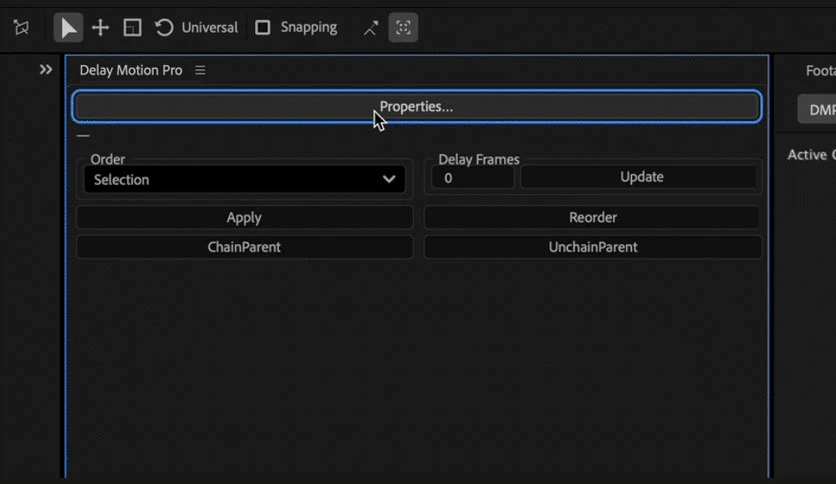Switch to the Footage panel tab
Viewport: 836px width, 484px height.
820,70
